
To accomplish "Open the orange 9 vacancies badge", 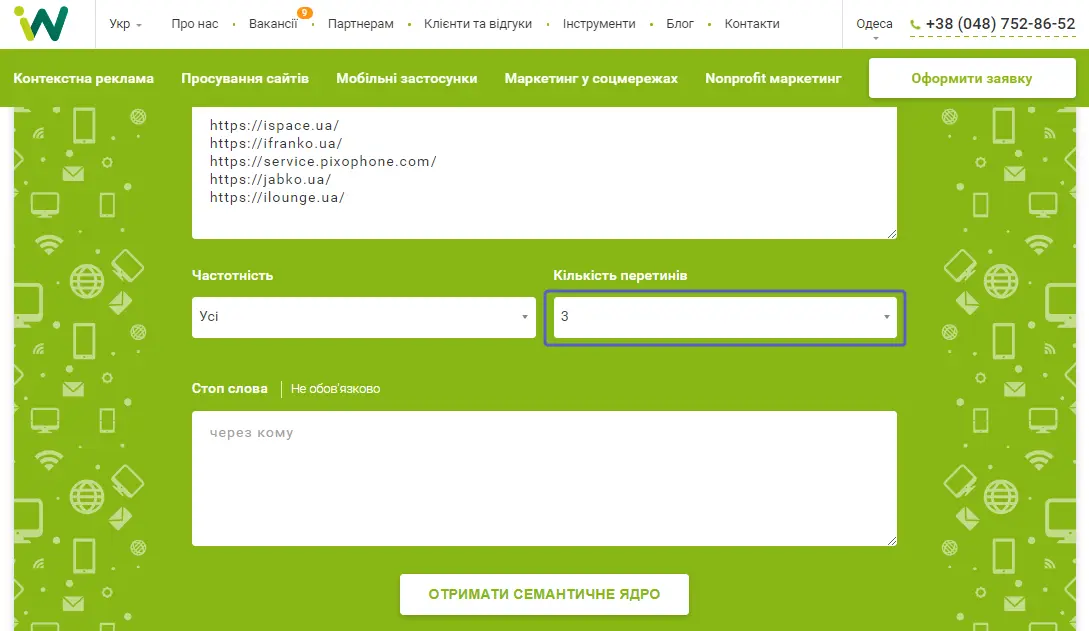I will pos(304,12).
